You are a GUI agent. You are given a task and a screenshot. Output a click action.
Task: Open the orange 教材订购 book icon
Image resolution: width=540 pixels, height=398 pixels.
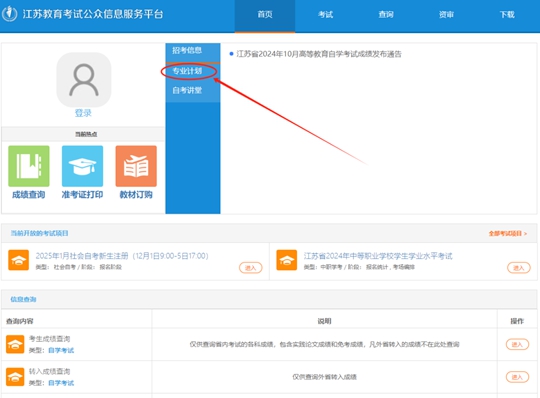pos(136,166)
